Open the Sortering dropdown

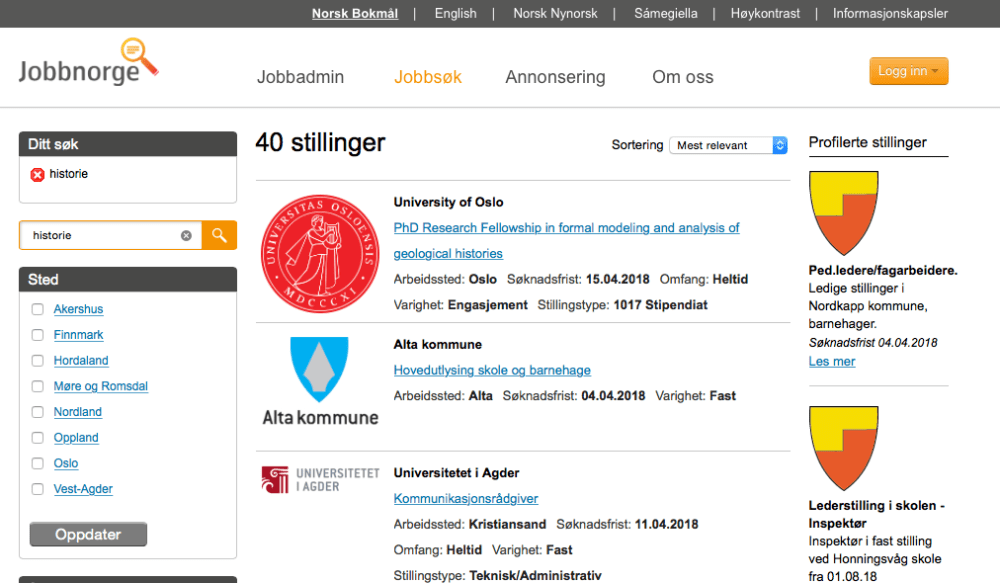pyautogui.click(x=730, y=145)
